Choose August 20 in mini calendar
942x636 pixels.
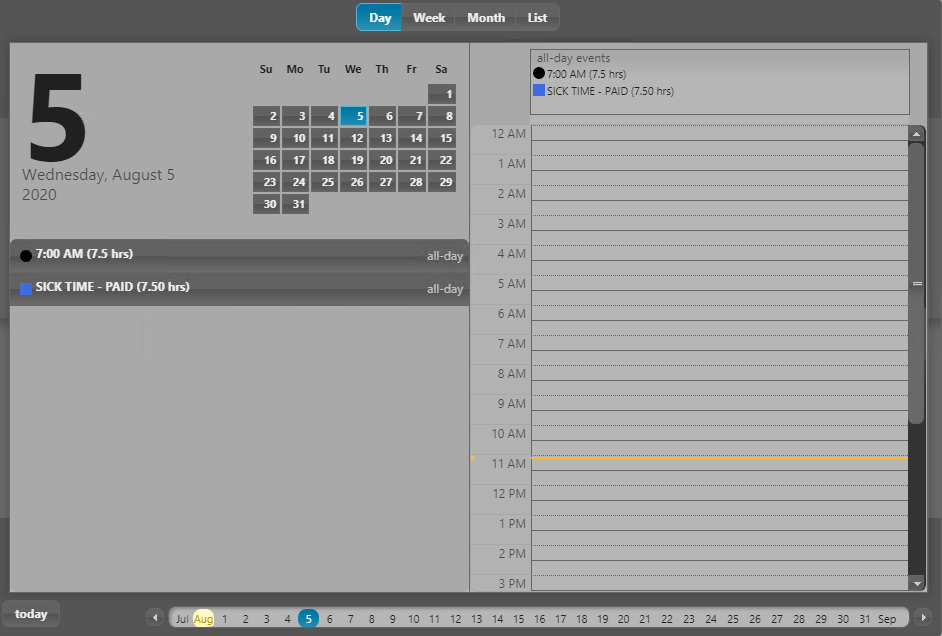(383, 160)
